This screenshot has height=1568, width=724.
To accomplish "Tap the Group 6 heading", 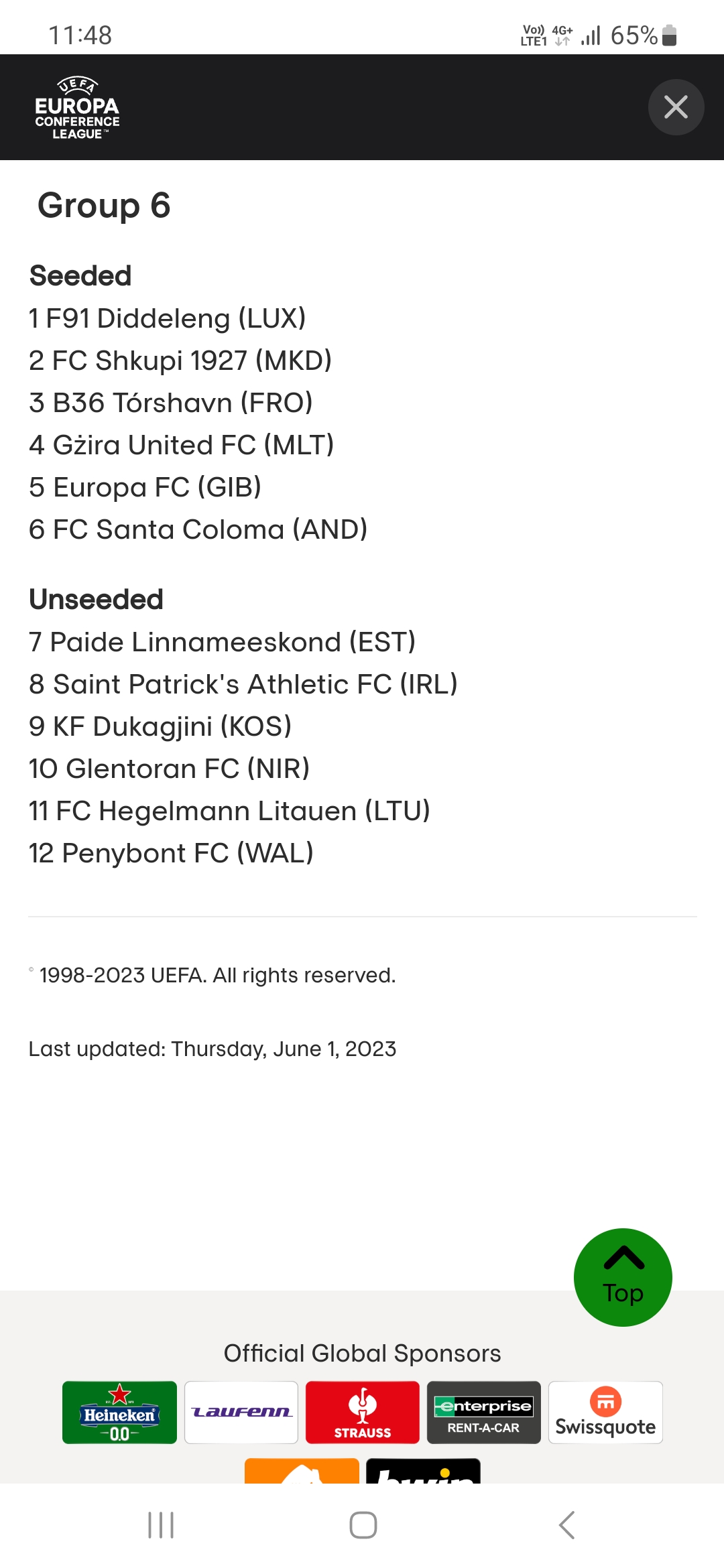I will [104, 205].
